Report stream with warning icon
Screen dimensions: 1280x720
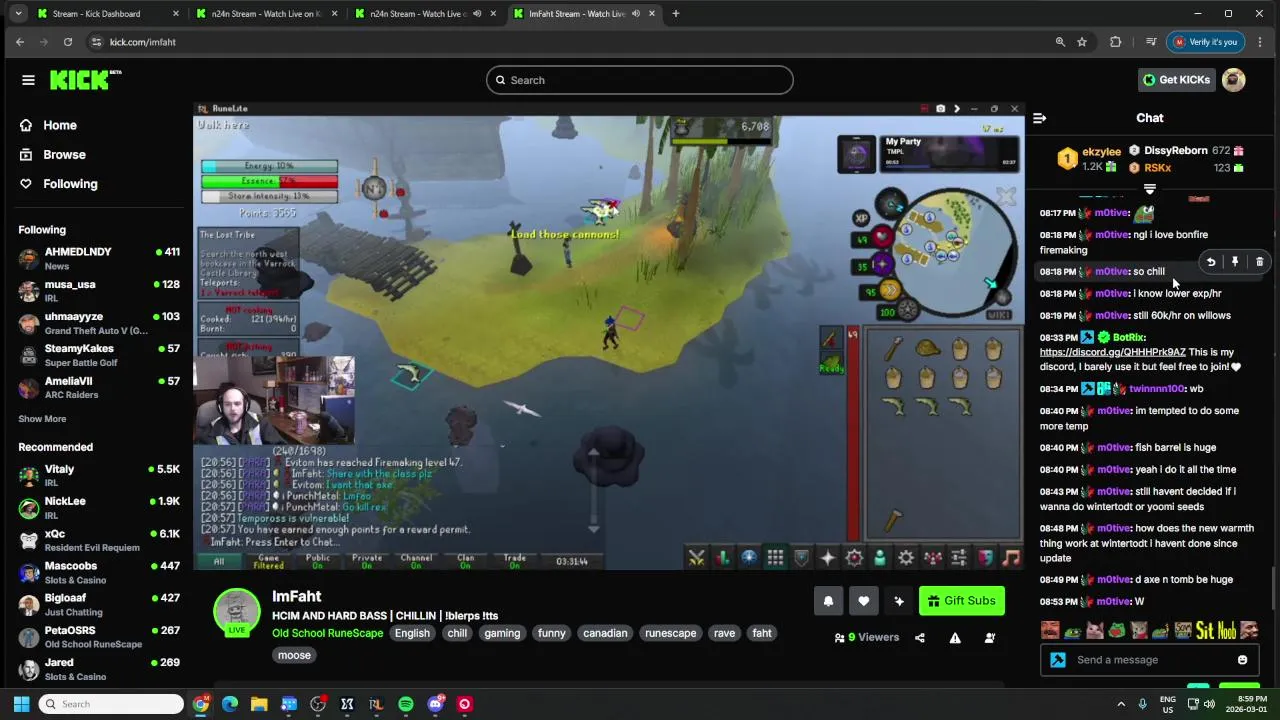point(955,638)
